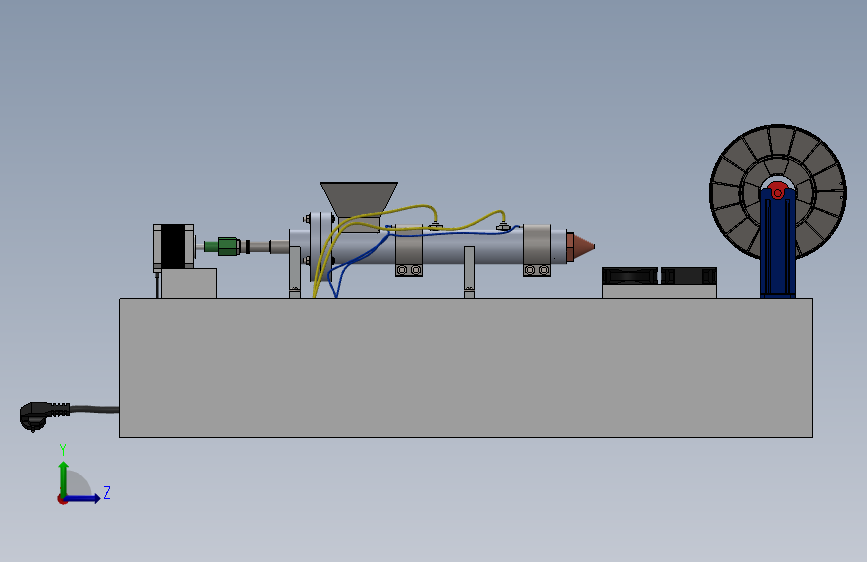Select the left cooling fan

pos(630,276)
